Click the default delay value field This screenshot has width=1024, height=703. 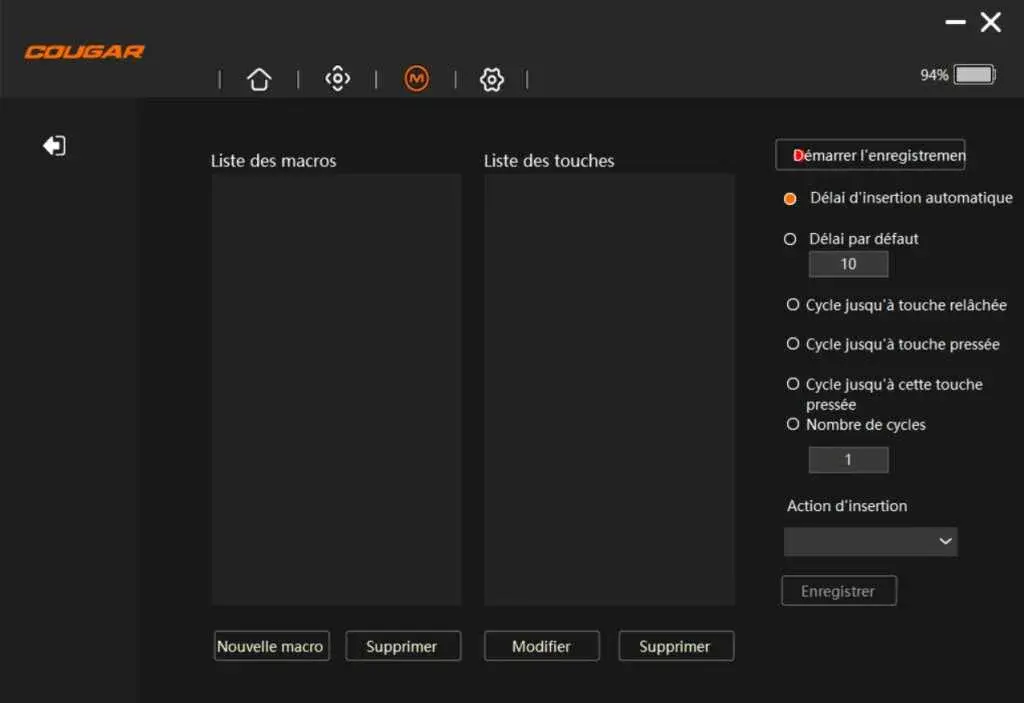[x=848, y=264]
